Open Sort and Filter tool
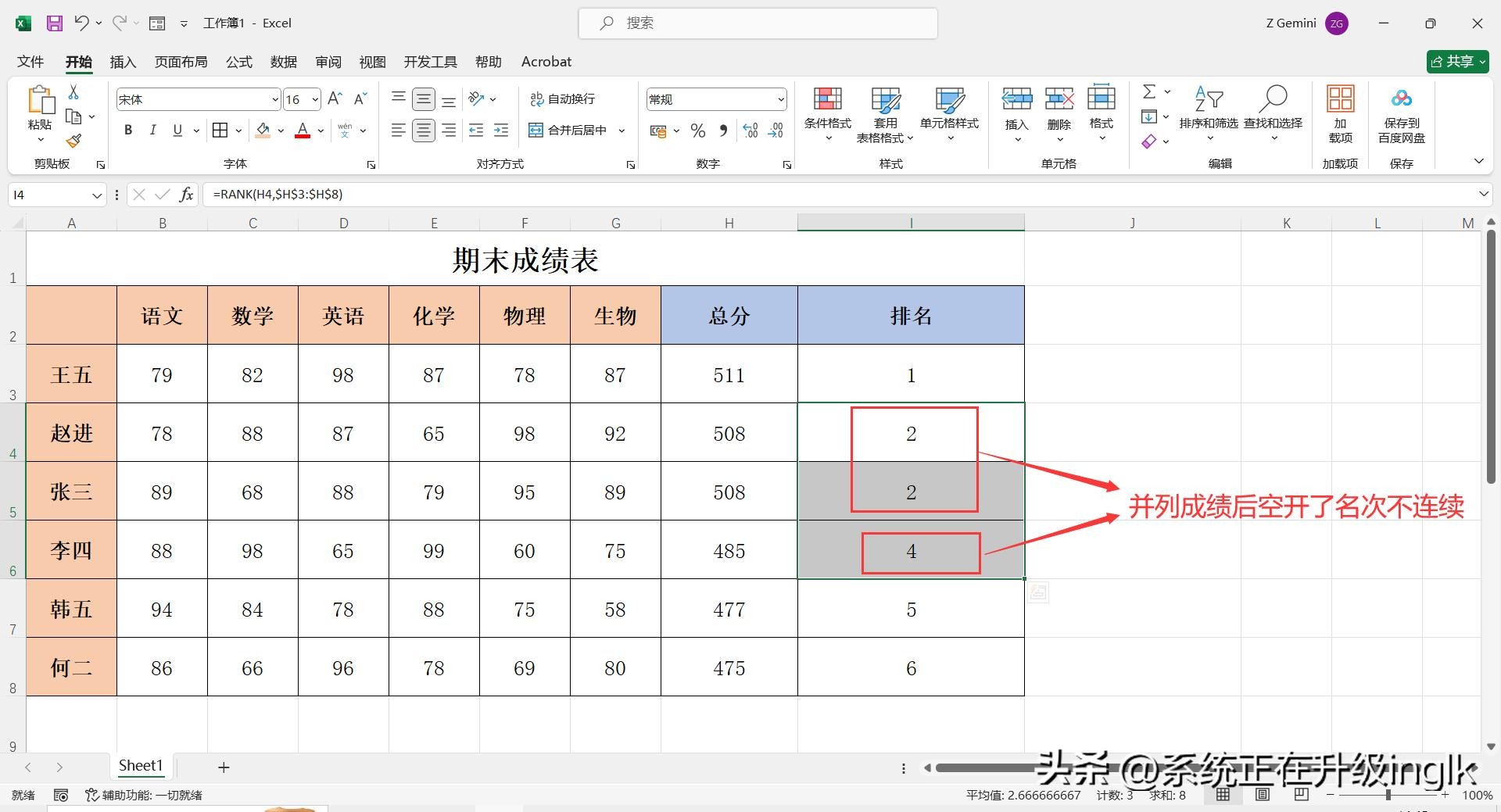The image size is (1501, 812). tap(1208, 99)
